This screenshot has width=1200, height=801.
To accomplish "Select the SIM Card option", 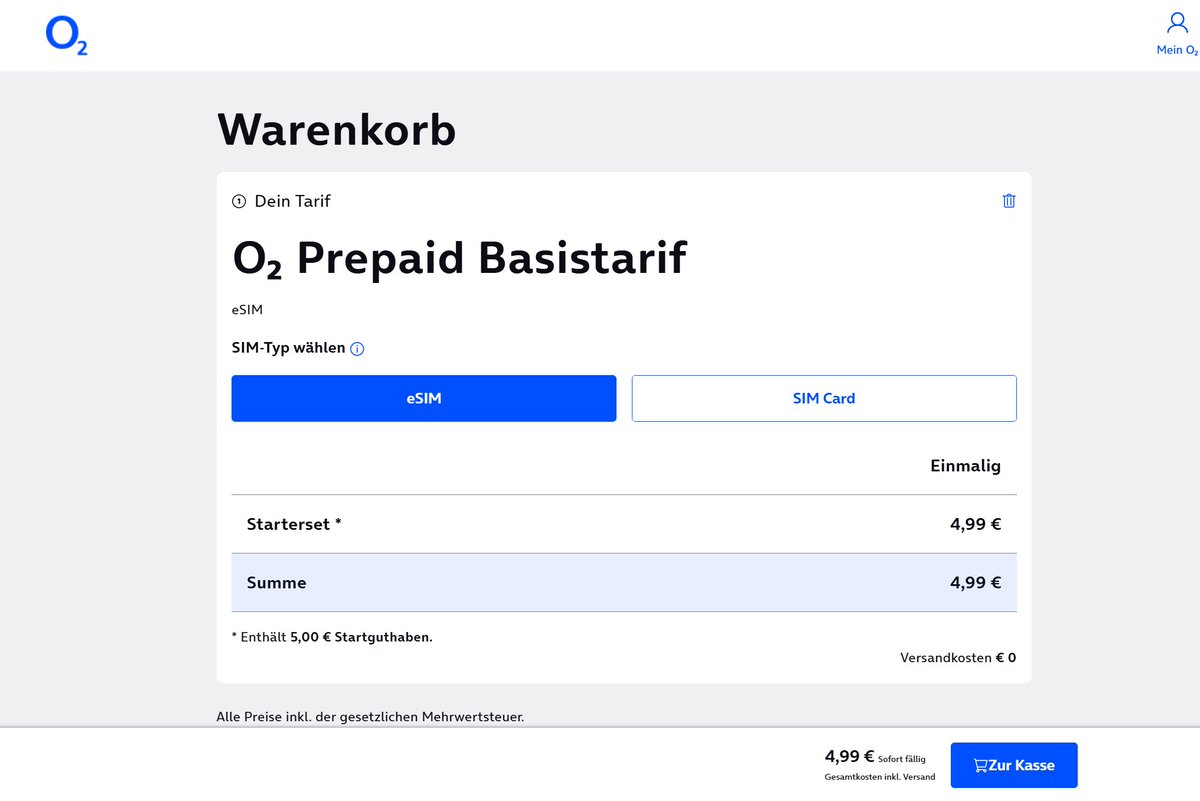I will (824, 398).
